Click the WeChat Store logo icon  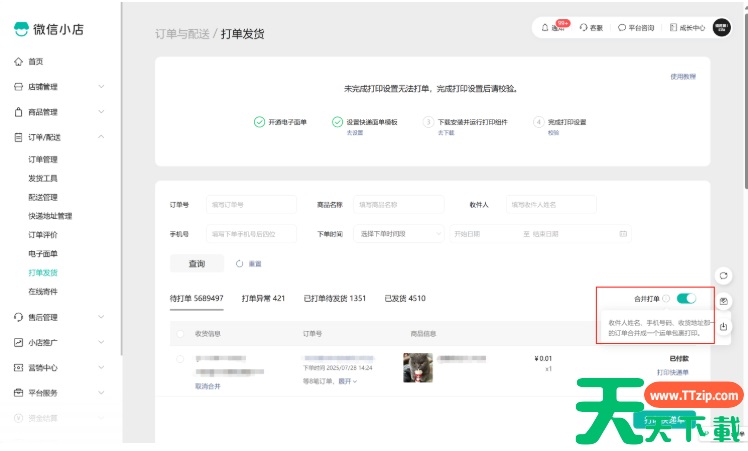pyautogui.click(x=22, y=28)
